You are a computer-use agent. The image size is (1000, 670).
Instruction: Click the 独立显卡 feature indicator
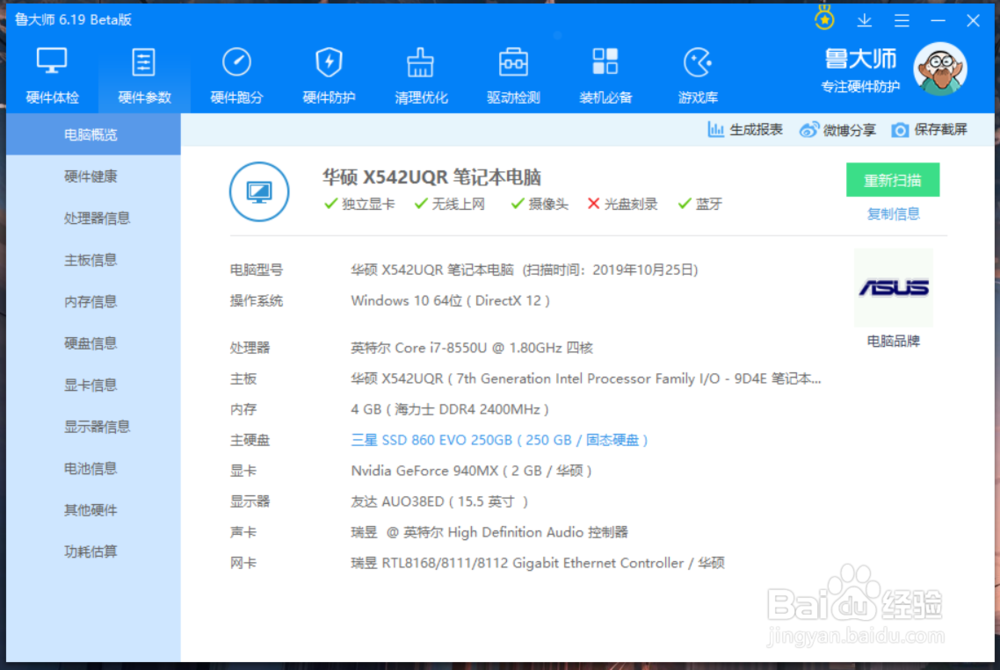pos(360,204)
